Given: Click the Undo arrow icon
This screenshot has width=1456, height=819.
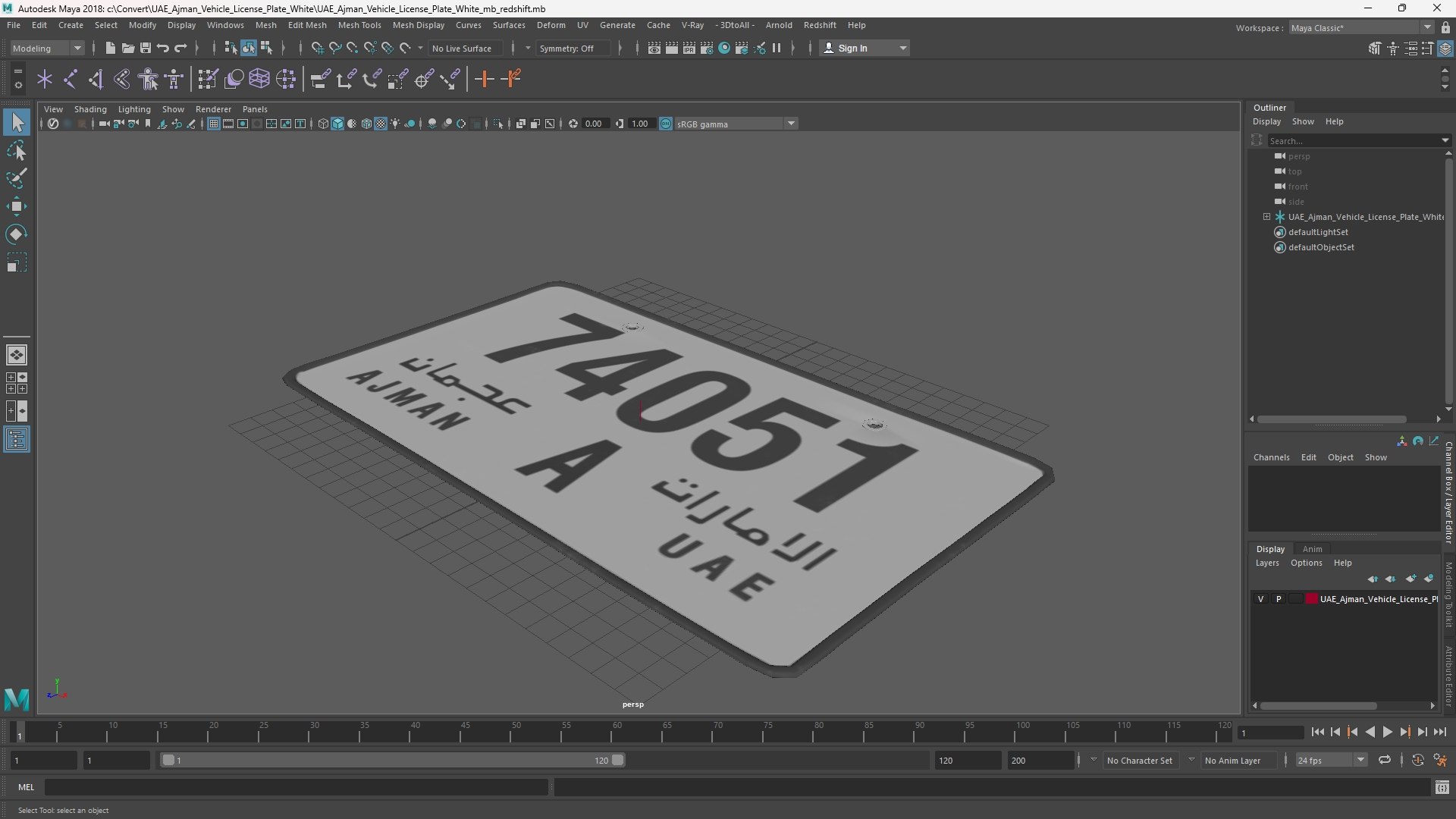Looking at the screenshot, I should [x=162, y=48].
